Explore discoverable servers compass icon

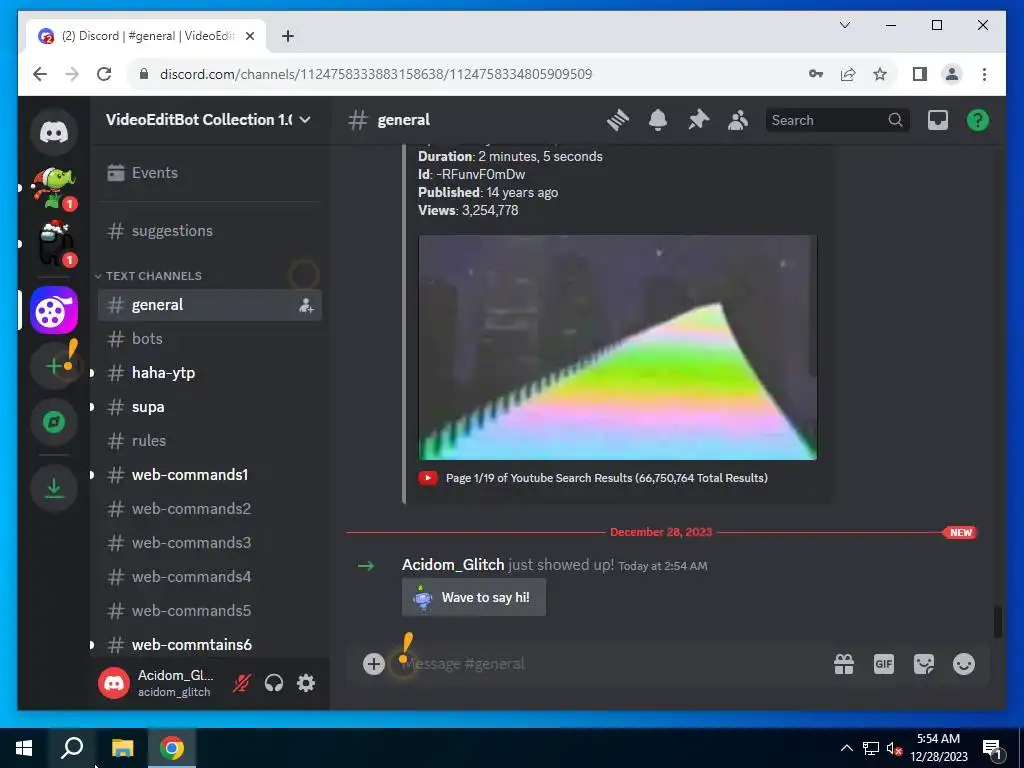[54, 422]
